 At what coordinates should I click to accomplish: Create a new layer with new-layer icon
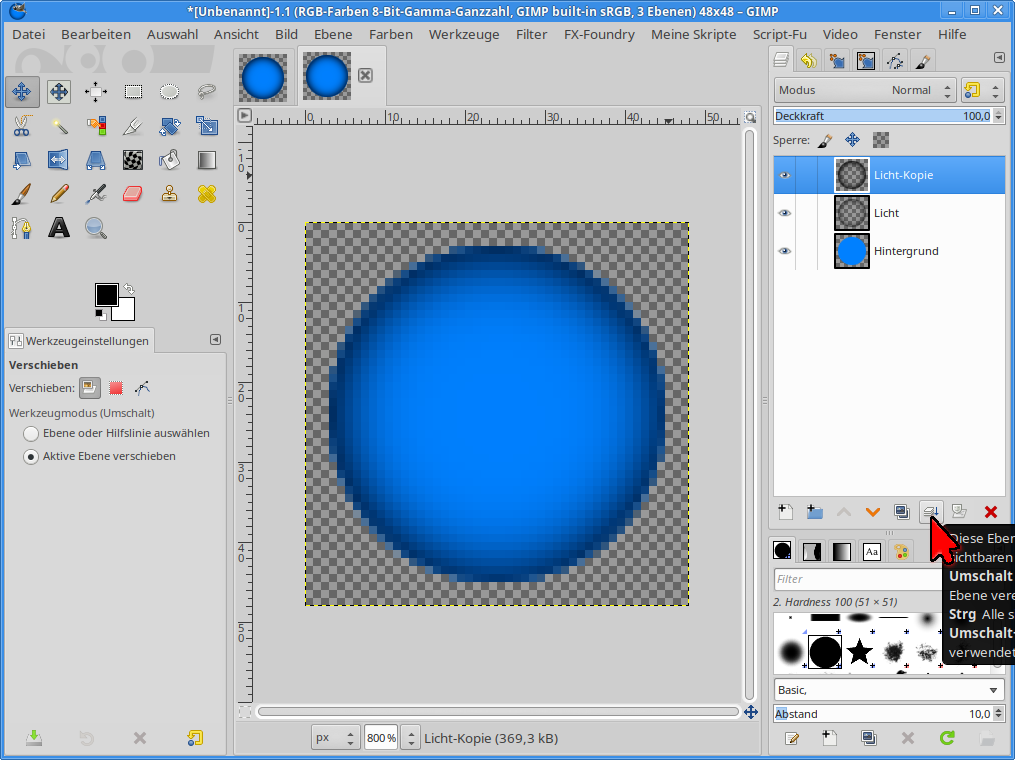click(785, 512)
